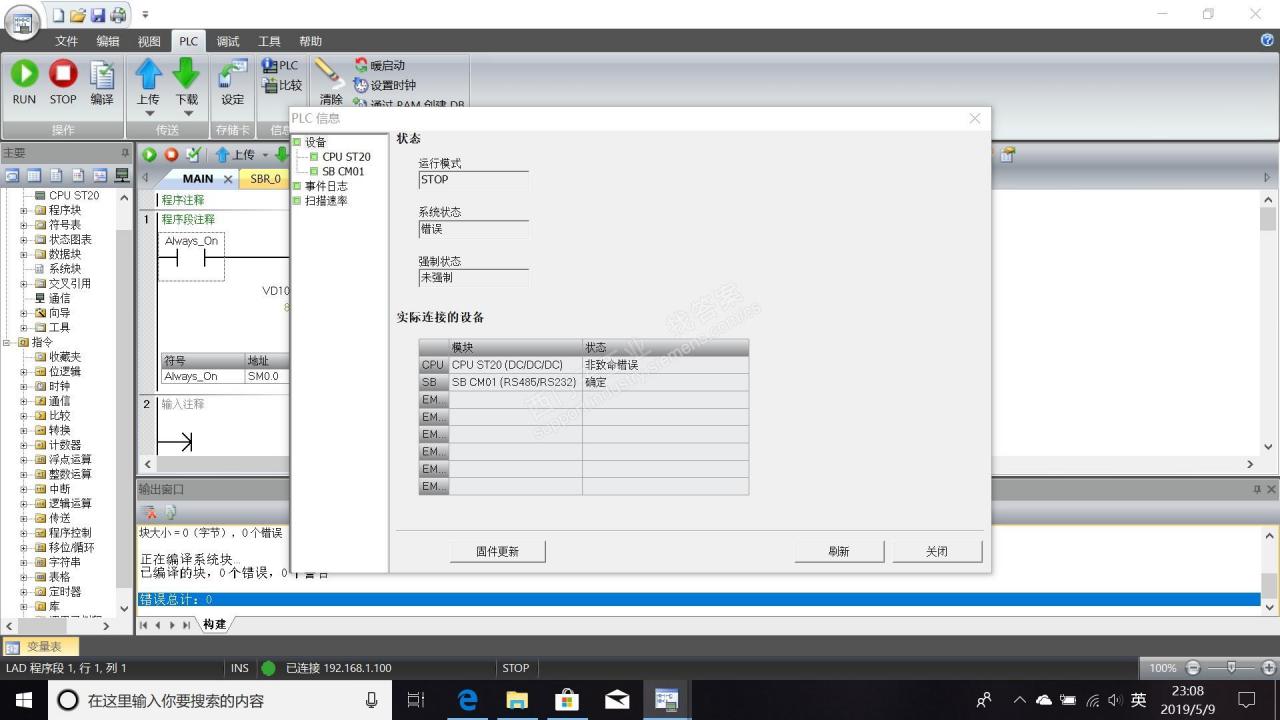Open File Explorer from the taskbar
Screen dimensions: 1280x720
[x=516, y=700]
